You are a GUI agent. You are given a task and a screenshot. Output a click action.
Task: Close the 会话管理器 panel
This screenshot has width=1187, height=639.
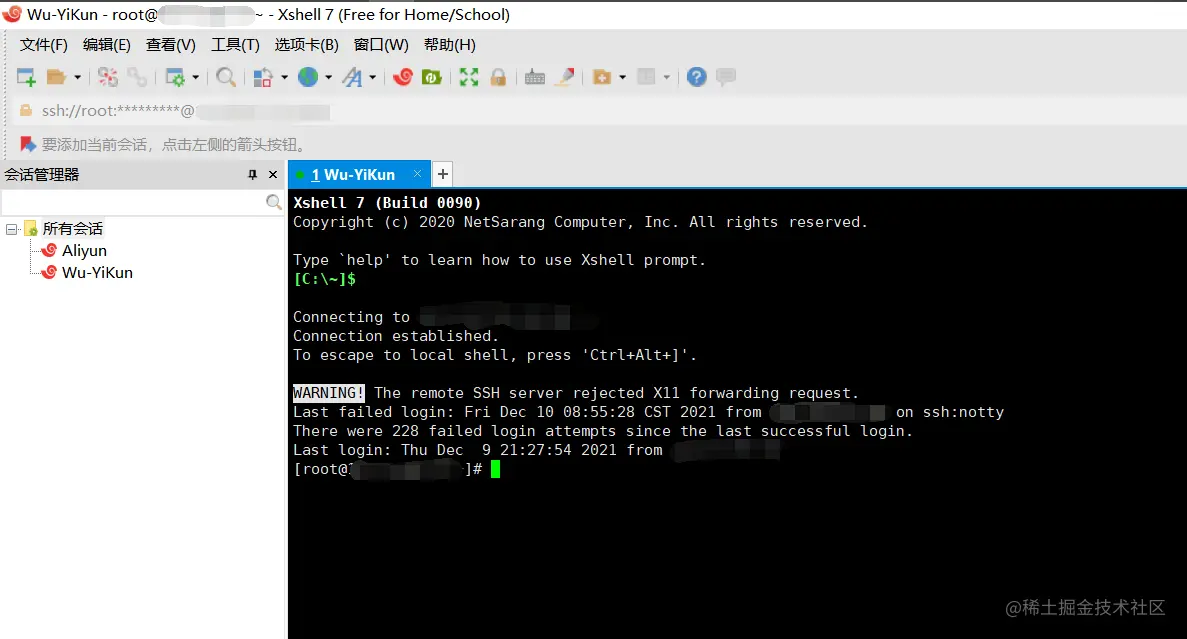coord(273,175)
